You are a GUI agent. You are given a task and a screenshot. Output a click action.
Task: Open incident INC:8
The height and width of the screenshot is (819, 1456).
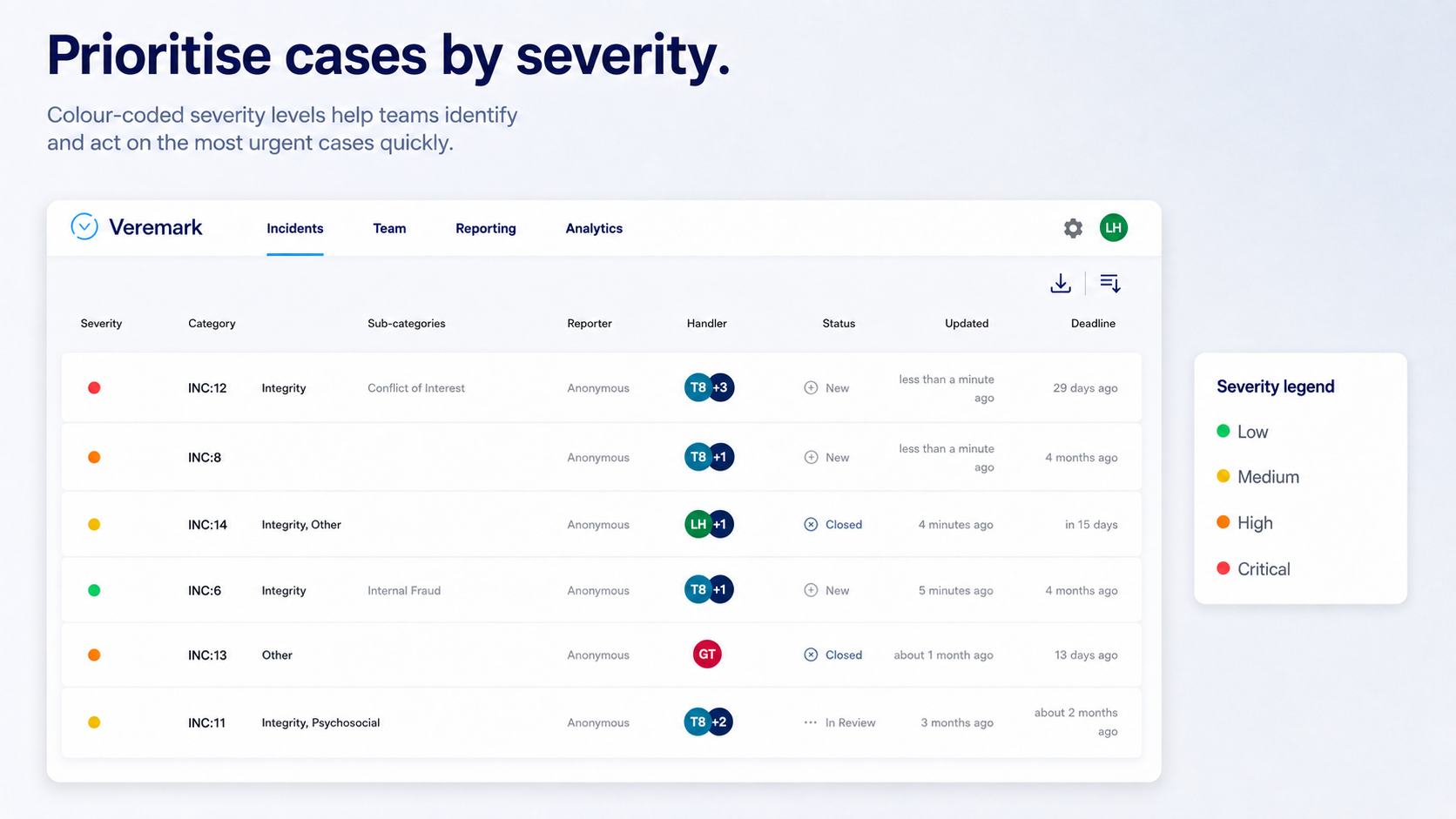pyautogui.click(x=205, y=457)
